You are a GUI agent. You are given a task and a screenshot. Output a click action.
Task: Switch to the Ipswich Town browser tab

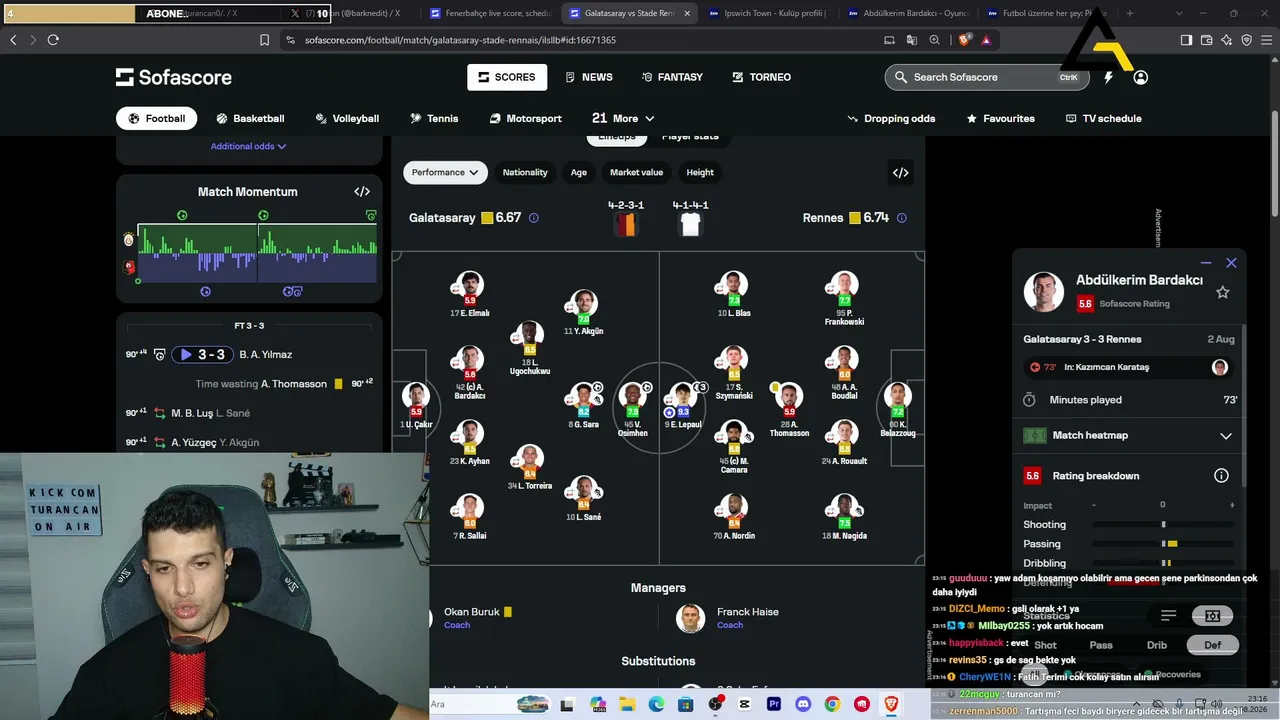tap(767, 13)
